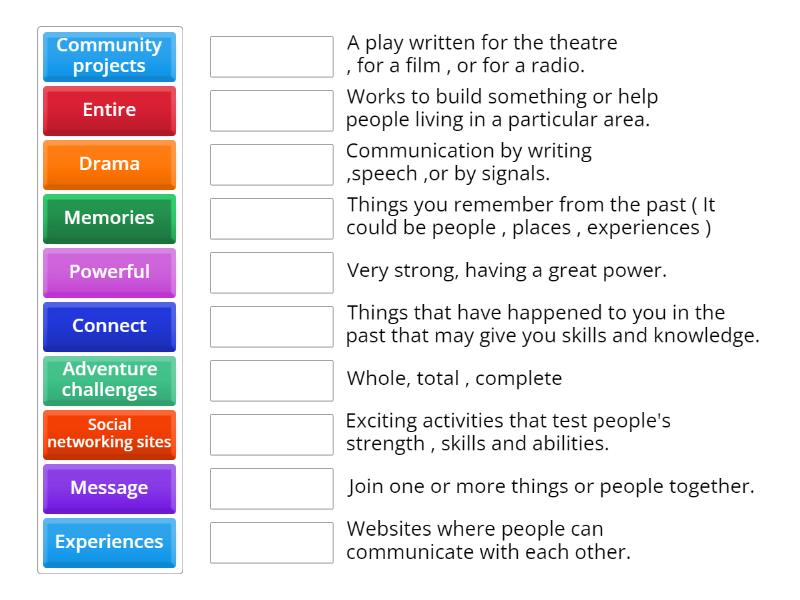Select answer slot for 'Works to build something'

pyautogui.click(x=271, y=110)
